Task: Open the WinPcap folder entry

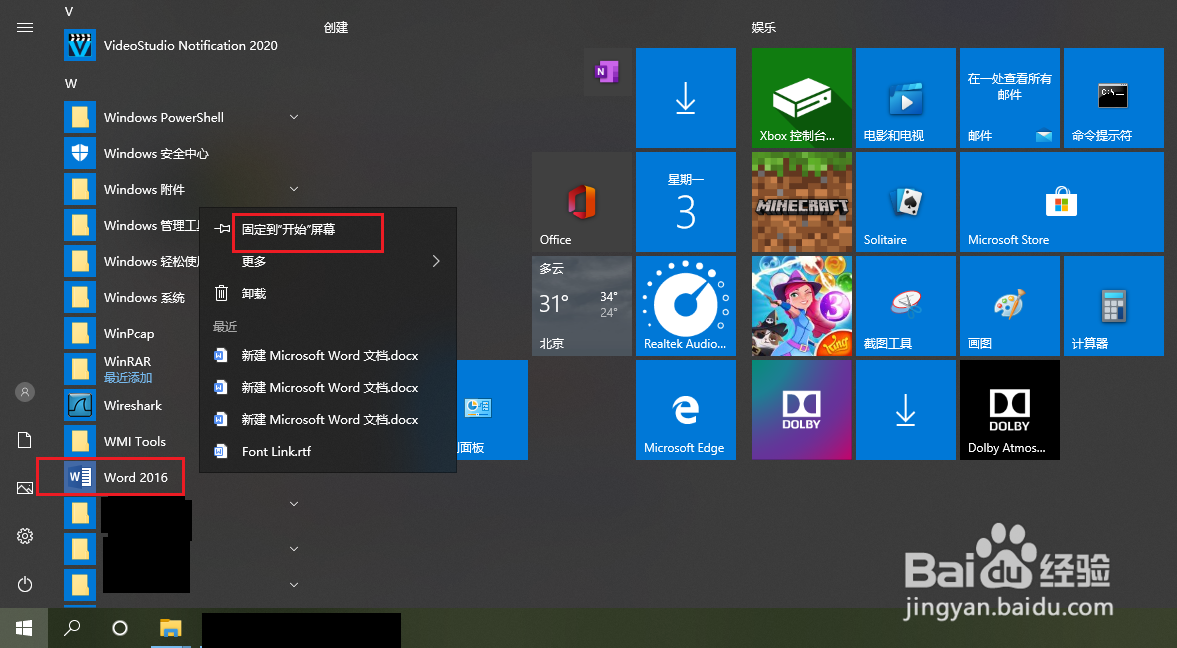Action: pos(110,333)
